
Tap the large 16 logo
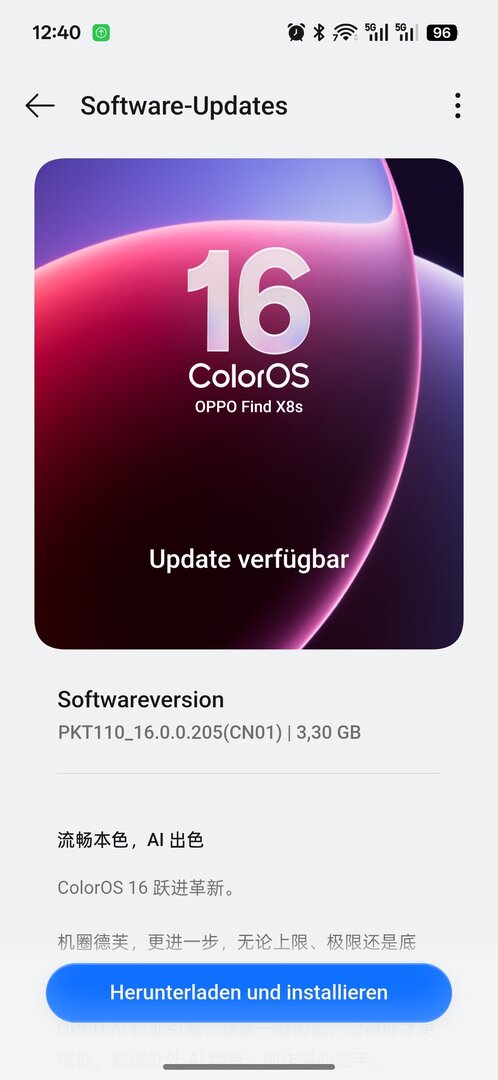[249, 300]
